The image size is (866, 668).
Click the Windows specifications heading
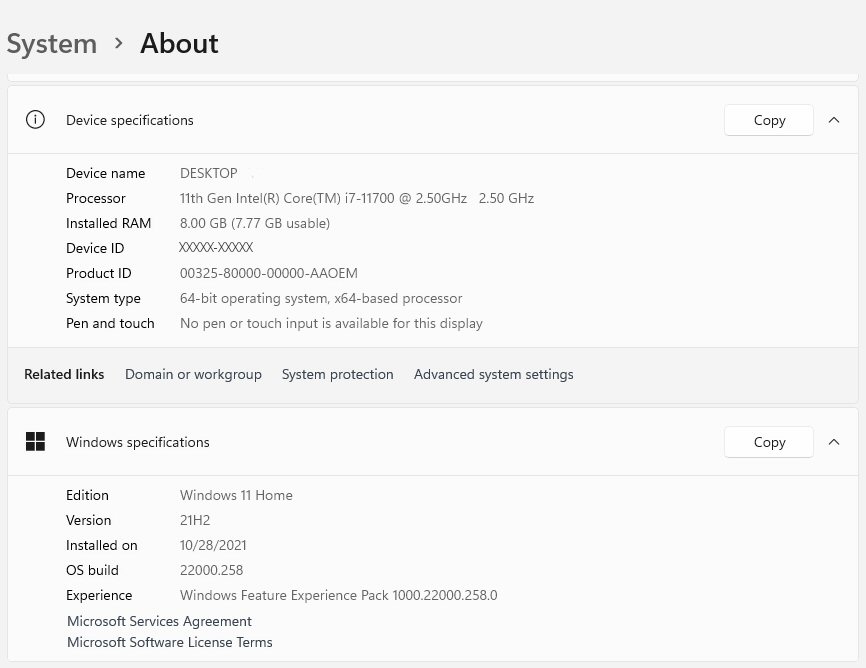pos(138,442)
